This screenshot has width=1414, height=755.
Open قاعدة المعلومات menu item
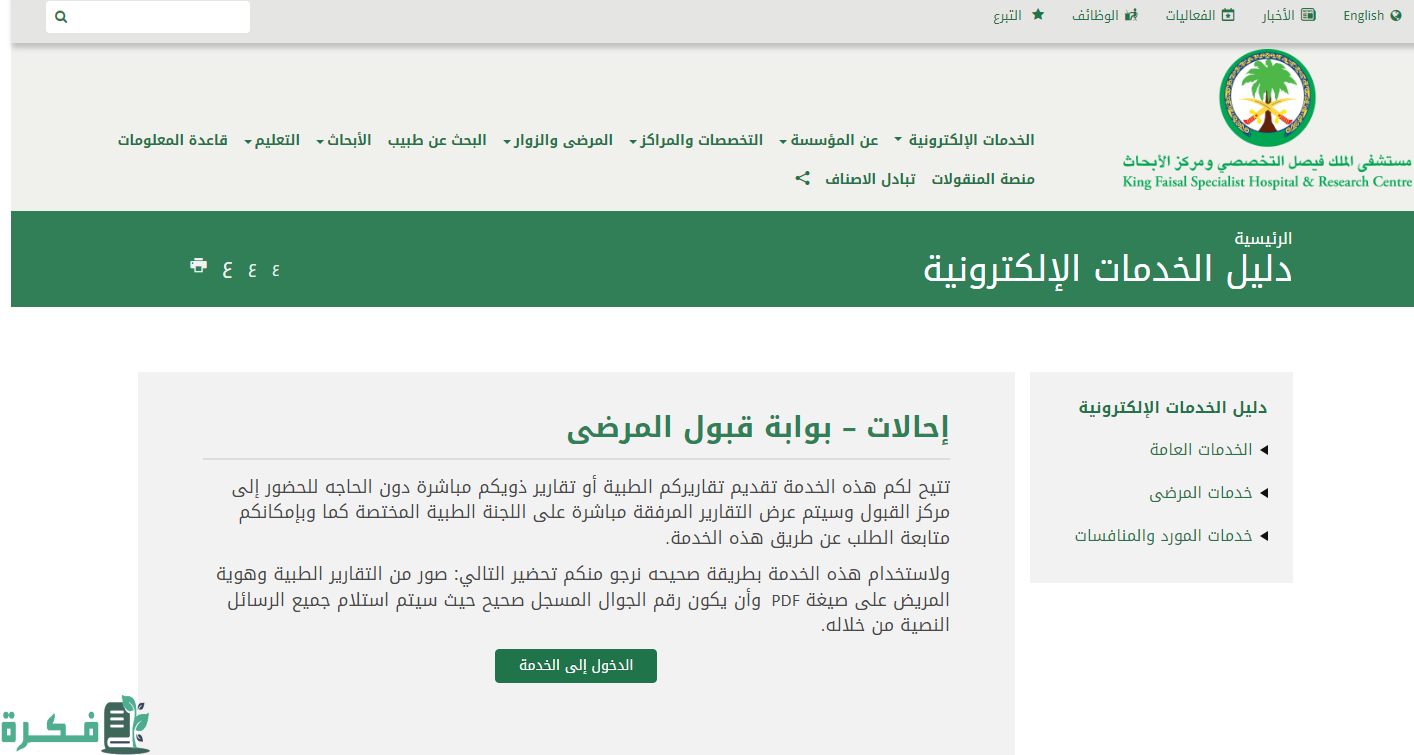tap(173, 140)
